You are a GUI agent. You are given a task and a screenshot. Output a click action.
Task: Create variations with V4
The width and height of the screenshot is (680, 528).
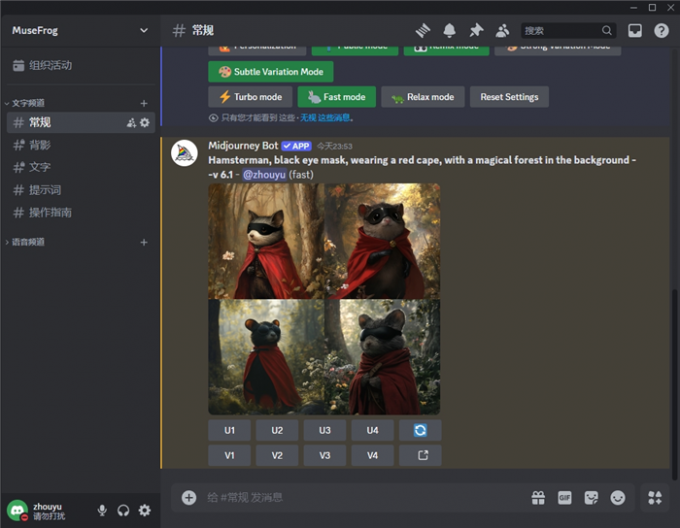373,455
